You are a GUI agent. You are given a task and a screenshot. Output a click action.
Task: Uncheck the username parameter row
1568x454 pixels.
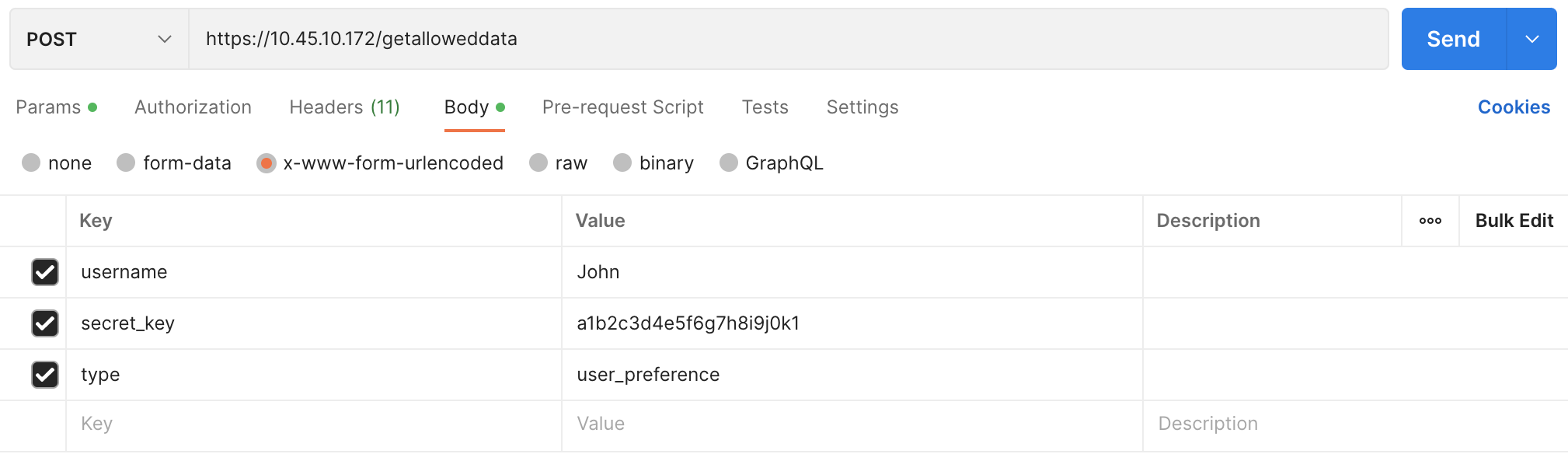(x=44, y=272)
